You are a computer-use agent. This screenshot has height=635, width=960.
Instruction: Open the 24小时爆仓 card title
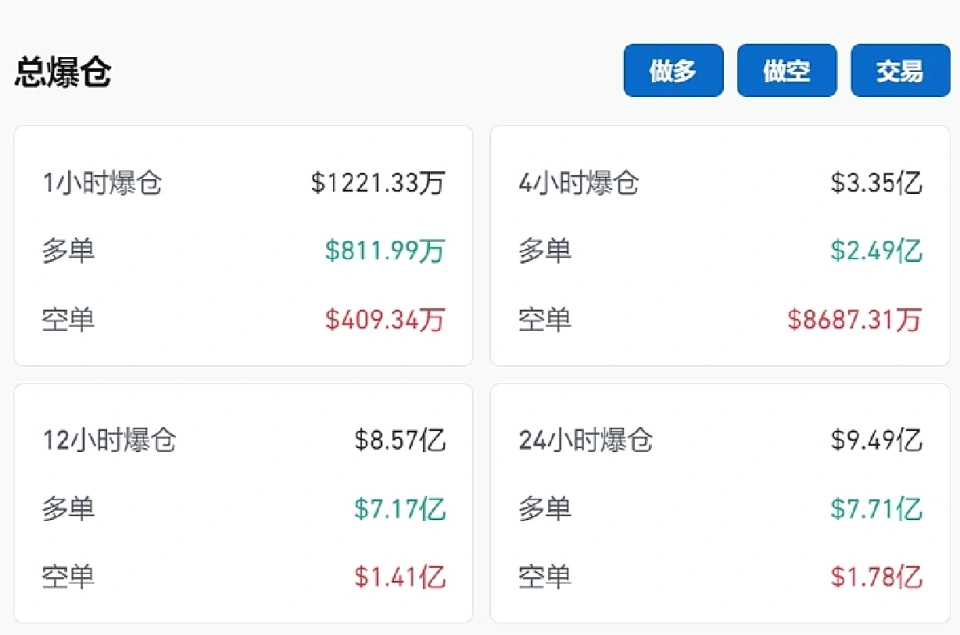pyautogui.click(x=586, y=440)
